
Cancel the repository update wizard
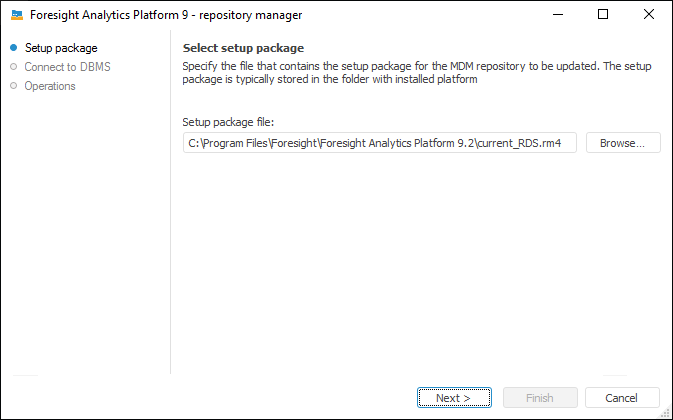(x=623, y=398)
